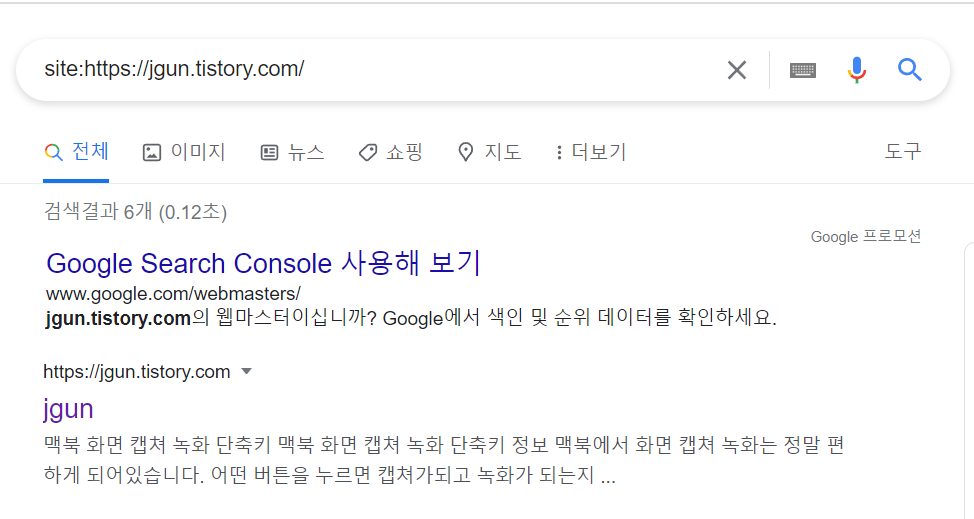Submit search with the blue magnifier icon
Screen dimensions: 974x519
pyautogui.click(x=909, y=70)
